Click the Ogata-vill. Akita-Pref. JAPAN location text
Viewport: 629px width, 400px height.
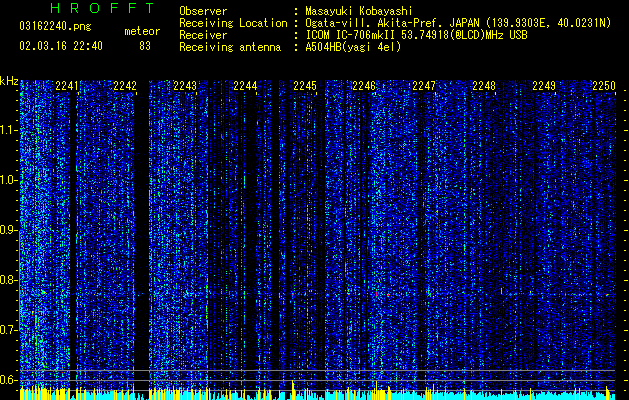point(458,23)
